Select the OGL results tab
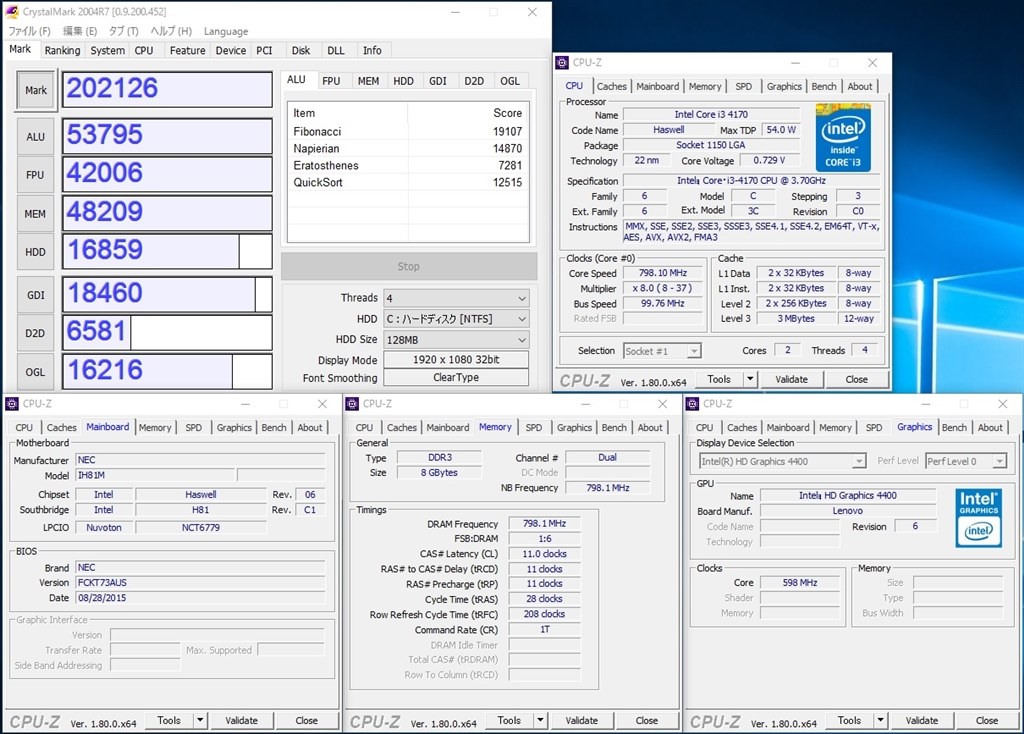Image resolution: width=1024 pixels, height=734 pixels. pyautogui.click(x=510, y=81)
